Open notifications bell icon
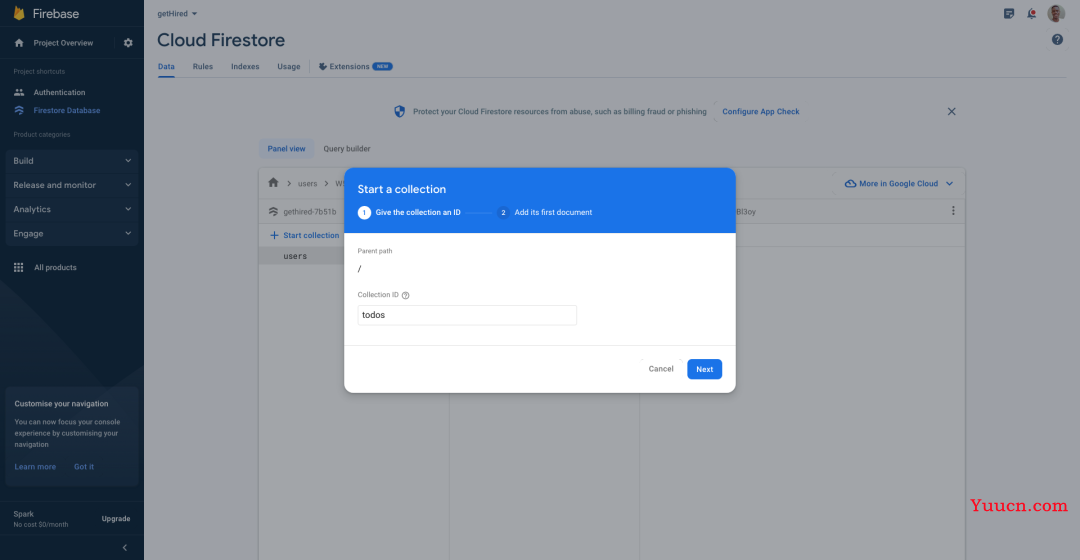Screen dimensions: 1080x560 (x=1032, y=13)
